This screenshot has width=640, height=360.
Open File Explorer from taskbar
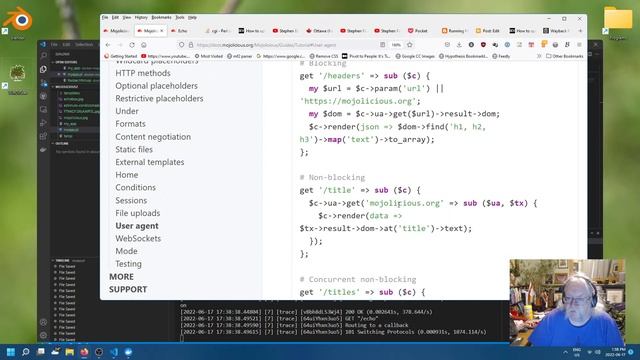[x=70, y=352]
